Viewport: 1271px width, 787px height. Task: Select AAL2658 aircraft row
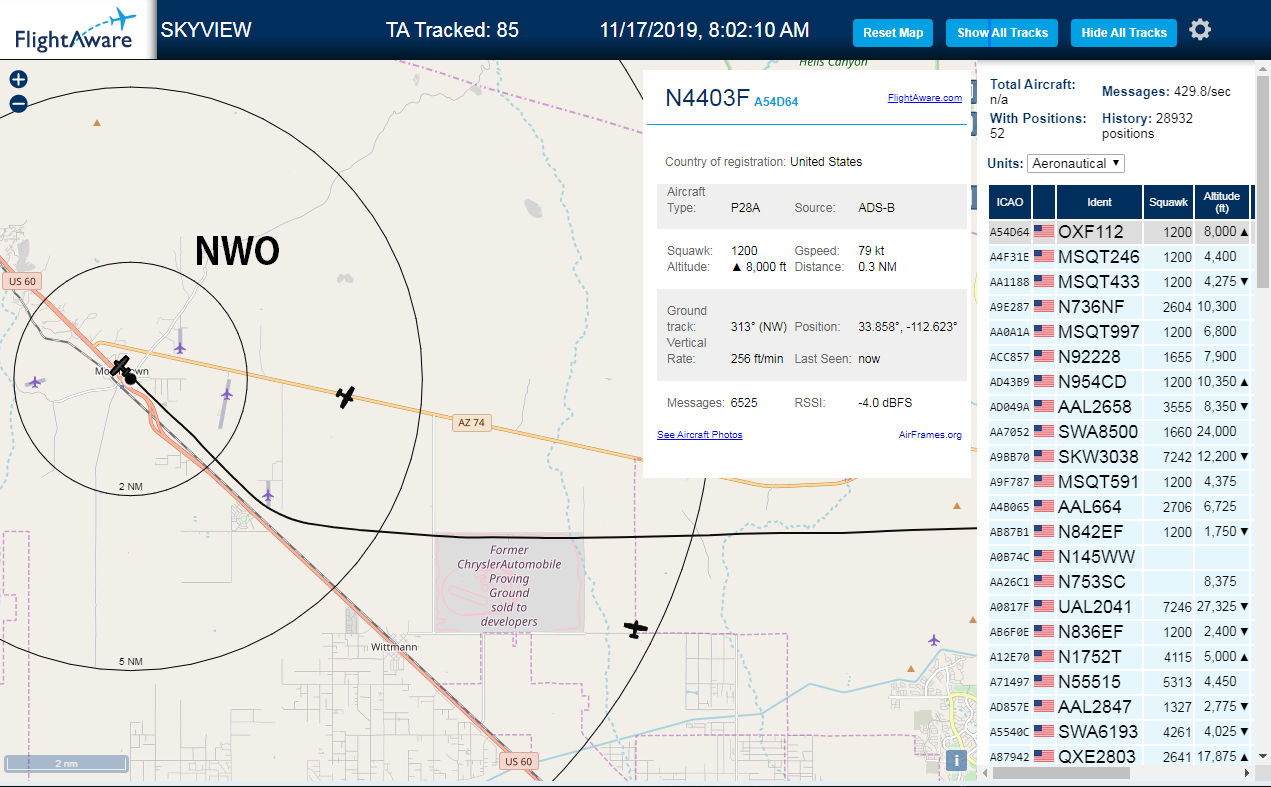(x=1121, y=407)
